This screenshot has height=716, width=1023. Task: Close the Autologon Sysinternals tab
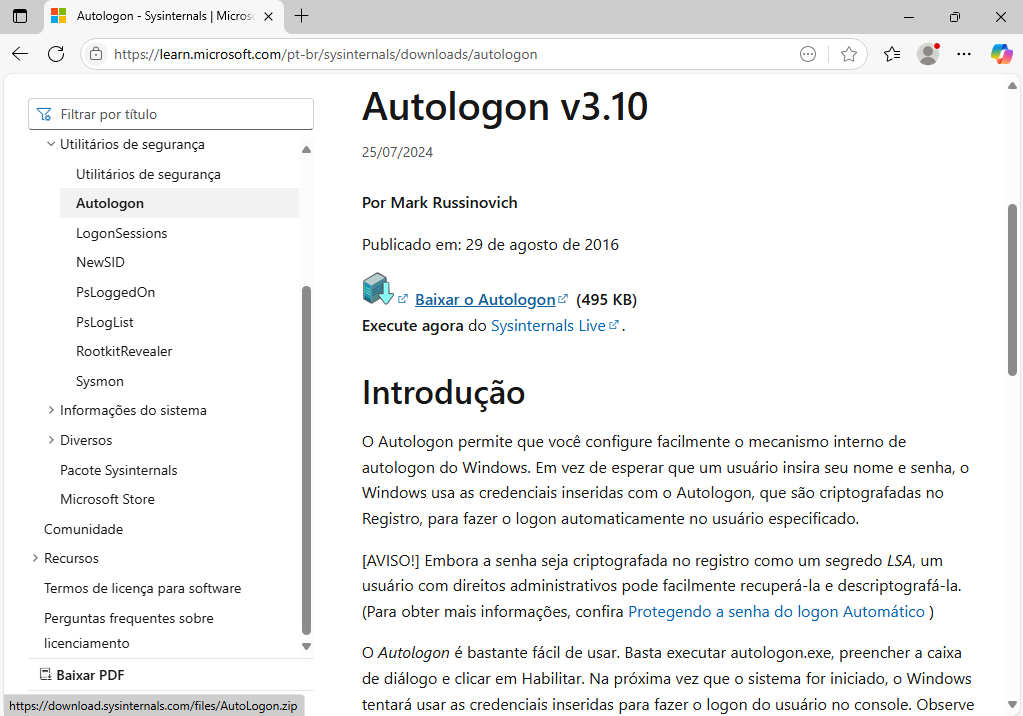[x=268, y=16]
